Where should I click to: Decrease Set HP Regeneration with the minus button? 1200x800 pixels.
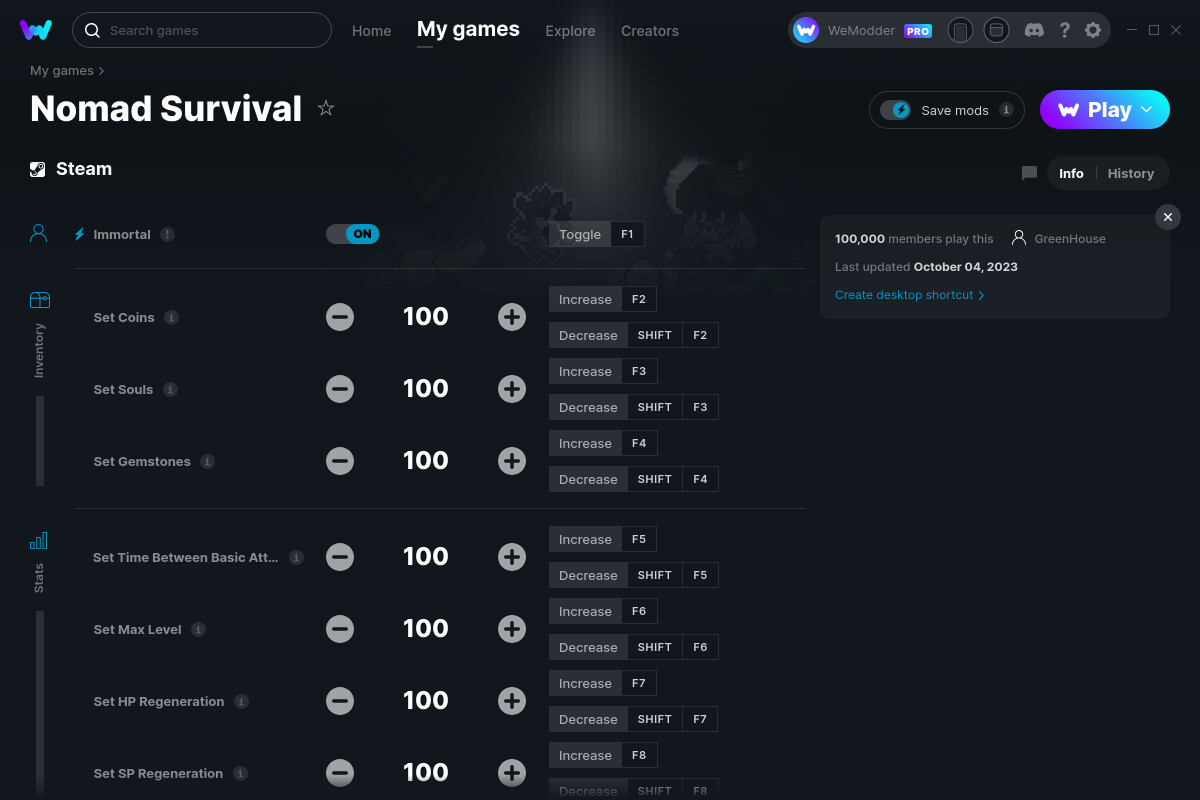point(340,701)
